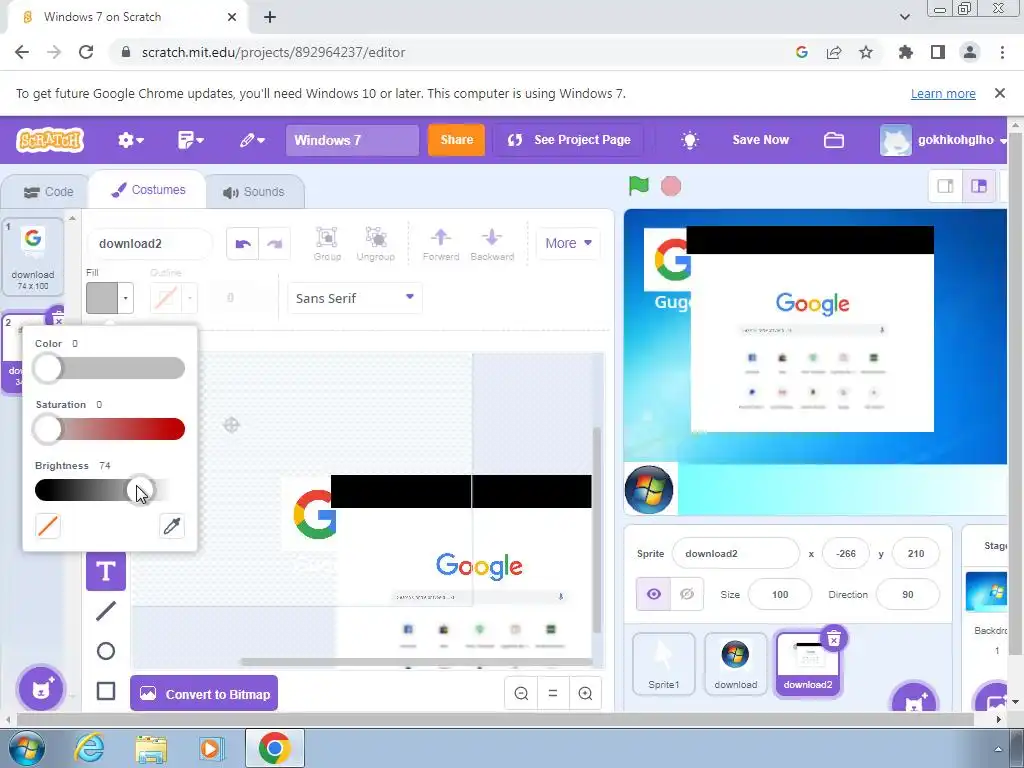The height and width of the screenshot is (768, 1024).
Task: Click the redo arrow button
Action: pos(274,244)
